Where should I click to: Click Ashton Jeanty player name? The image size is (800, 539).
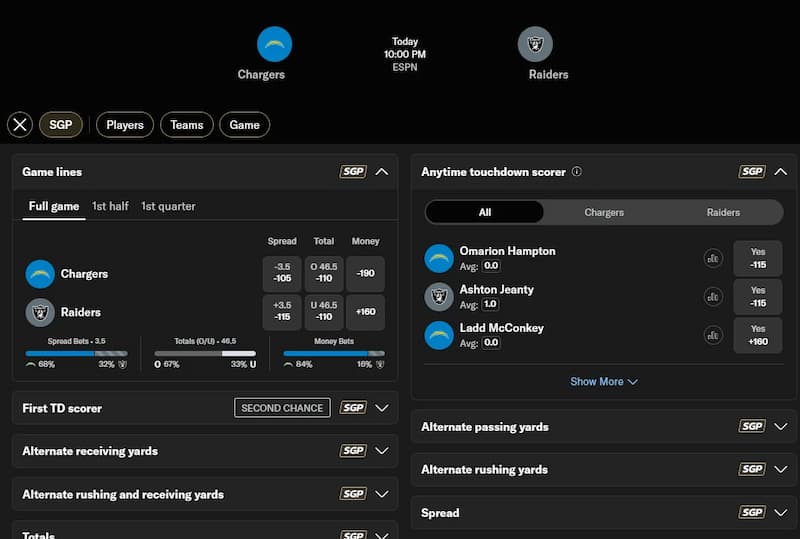click(496, 289)
